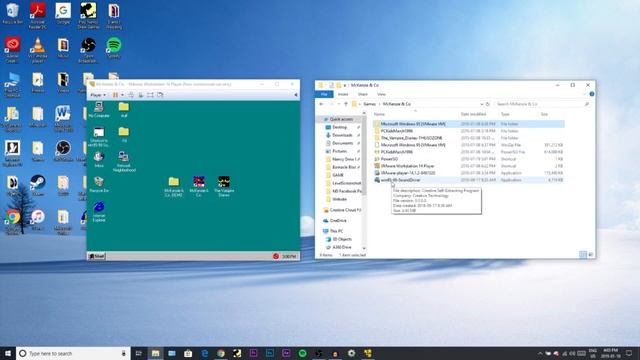The width and height of the screenshot is (640, 360).
Task: Open the address bar history dropdown in File Explorer
Action: pos(482,104)
